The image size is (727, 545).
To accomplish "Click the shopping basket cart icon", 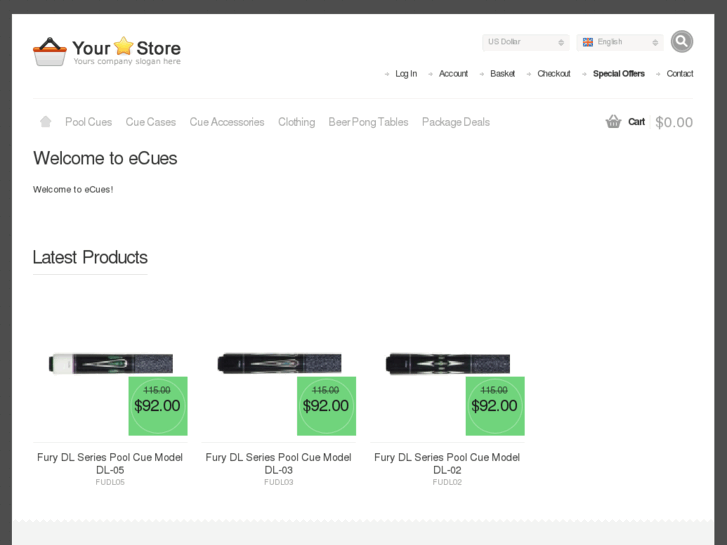I will [x=613, y=122].
